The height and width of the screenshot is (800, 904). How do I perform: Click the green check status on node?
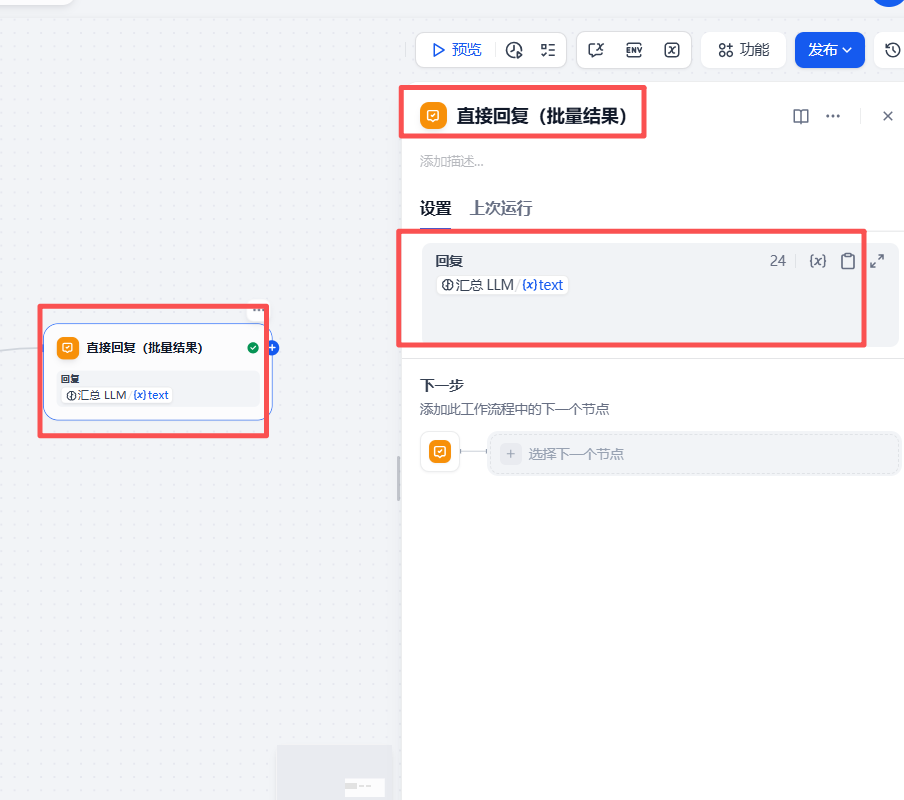point(253,348)
